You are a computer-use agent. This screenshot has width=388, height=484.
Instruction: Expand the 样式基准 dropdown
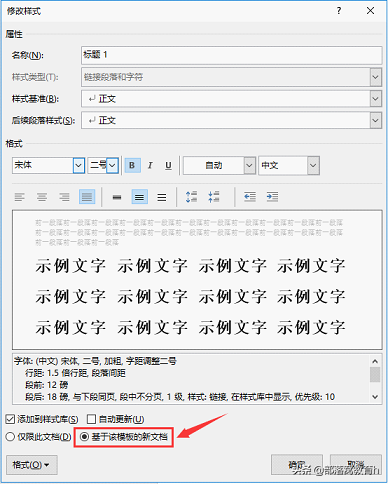(x=376, y=99)
